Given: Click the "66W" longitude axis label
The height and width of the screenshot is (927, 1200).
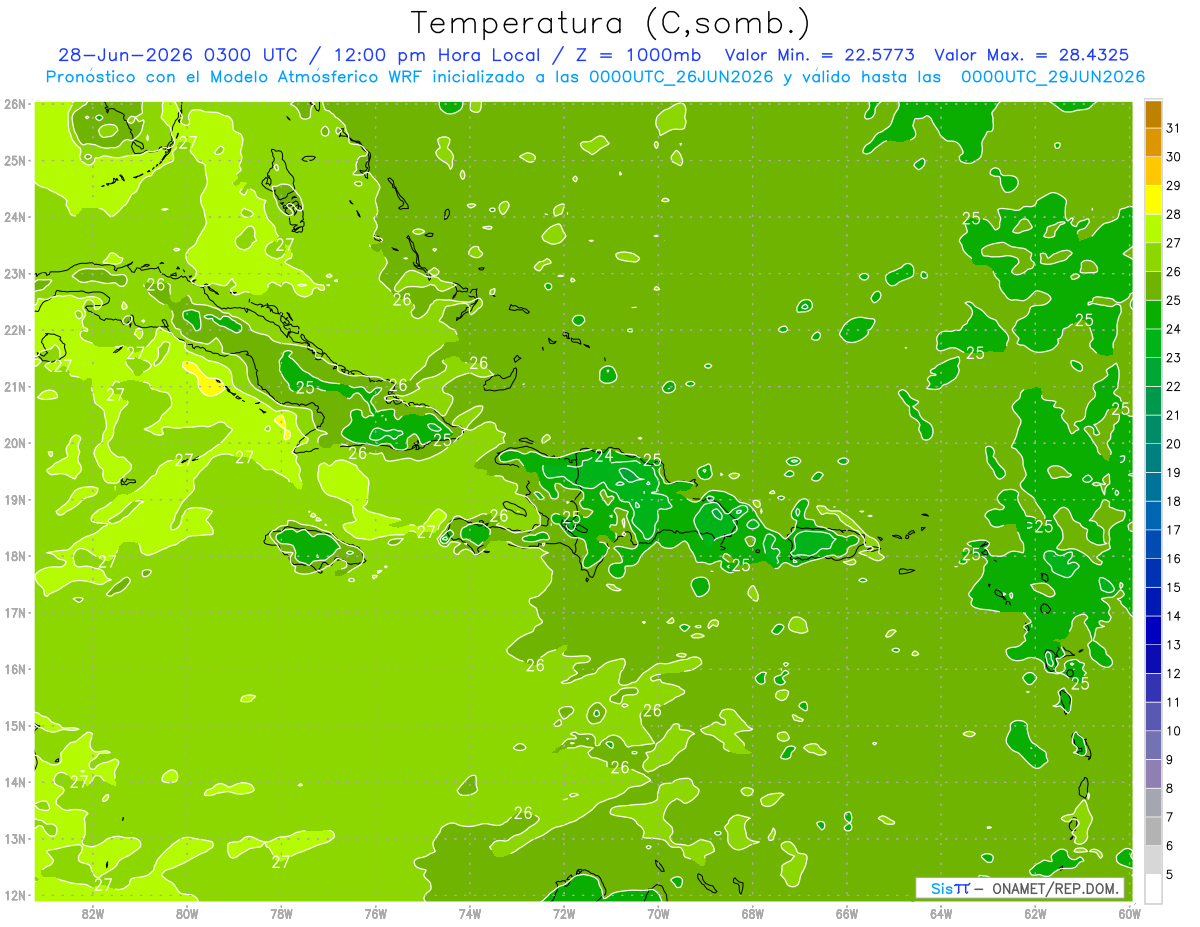Looking at the screenshot, I should (x=847, y=913).
